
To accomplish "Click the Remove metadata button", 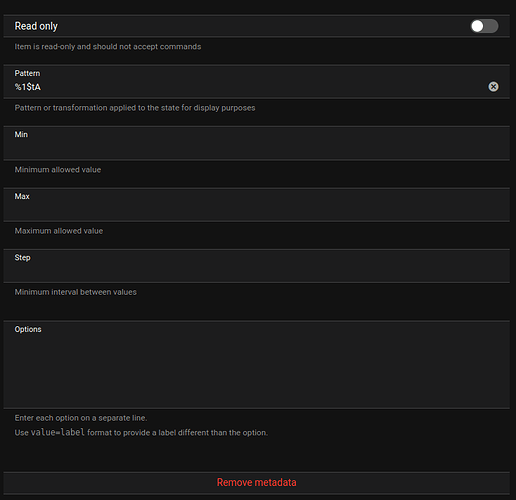I will [x=256, y=482].
